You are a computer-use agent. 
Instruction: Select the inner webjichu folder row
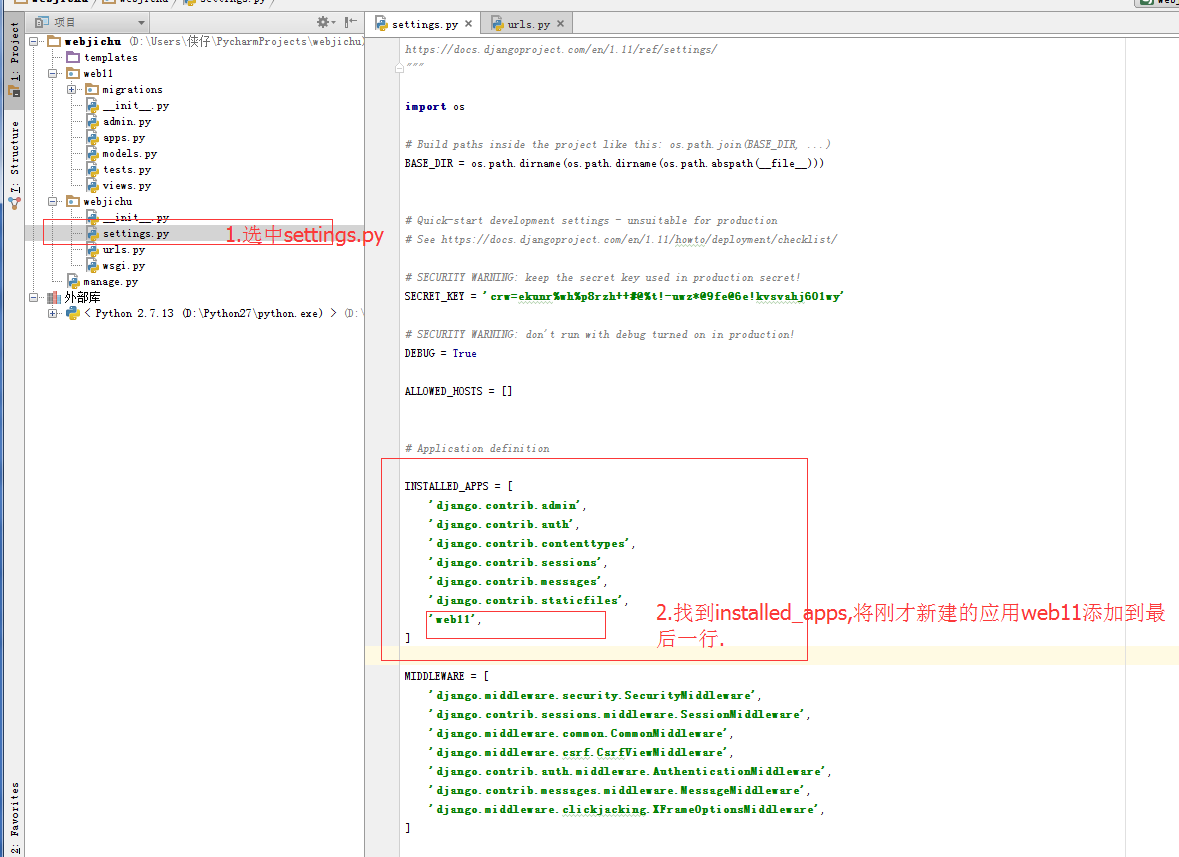108,201
